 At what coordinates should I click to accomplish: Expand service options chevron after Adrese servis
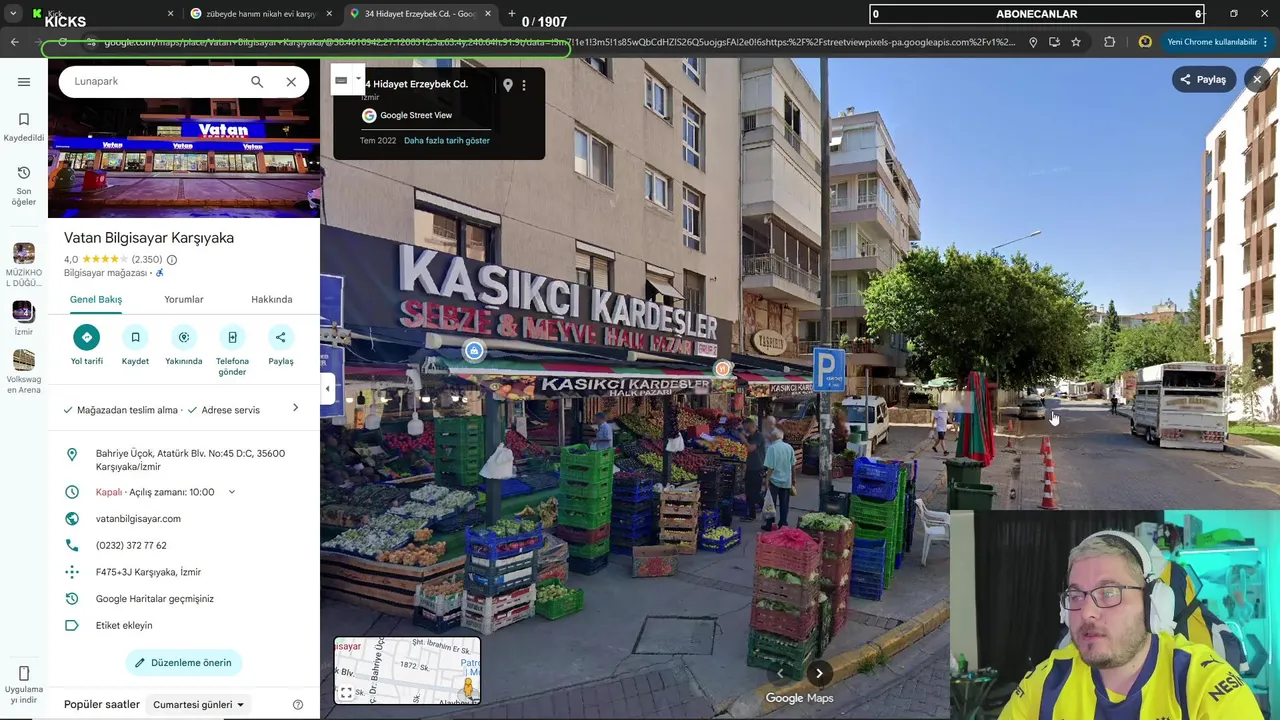click(295, 408)
